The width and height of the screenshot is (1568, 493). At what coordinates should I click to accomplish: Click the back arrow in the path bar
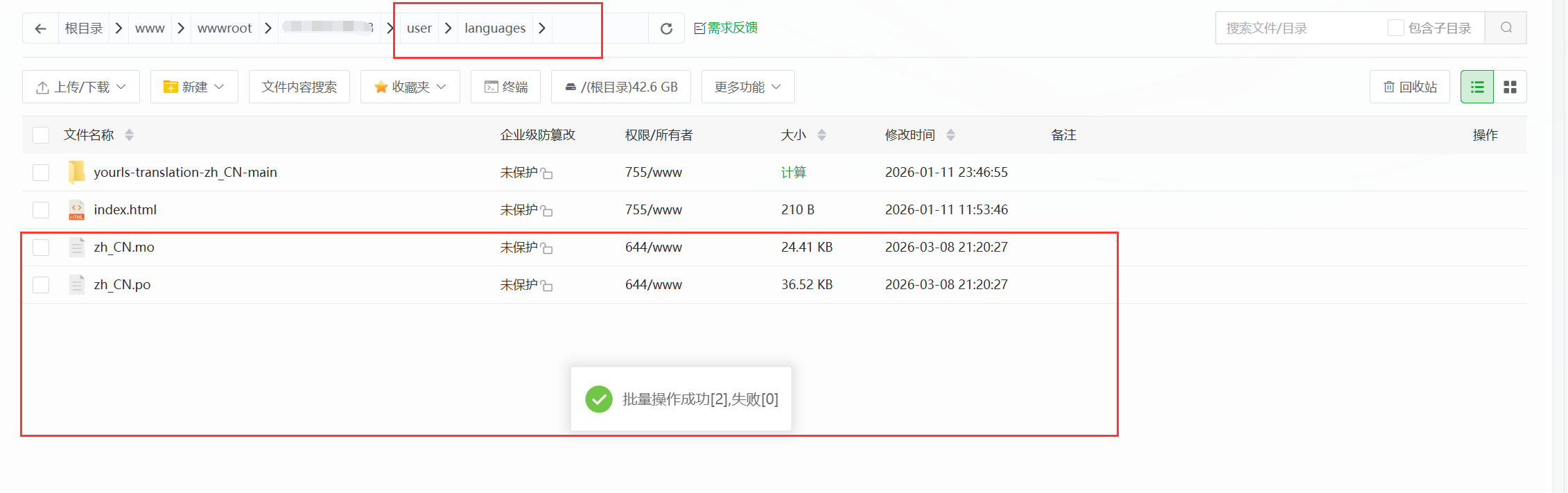(40, 28)
